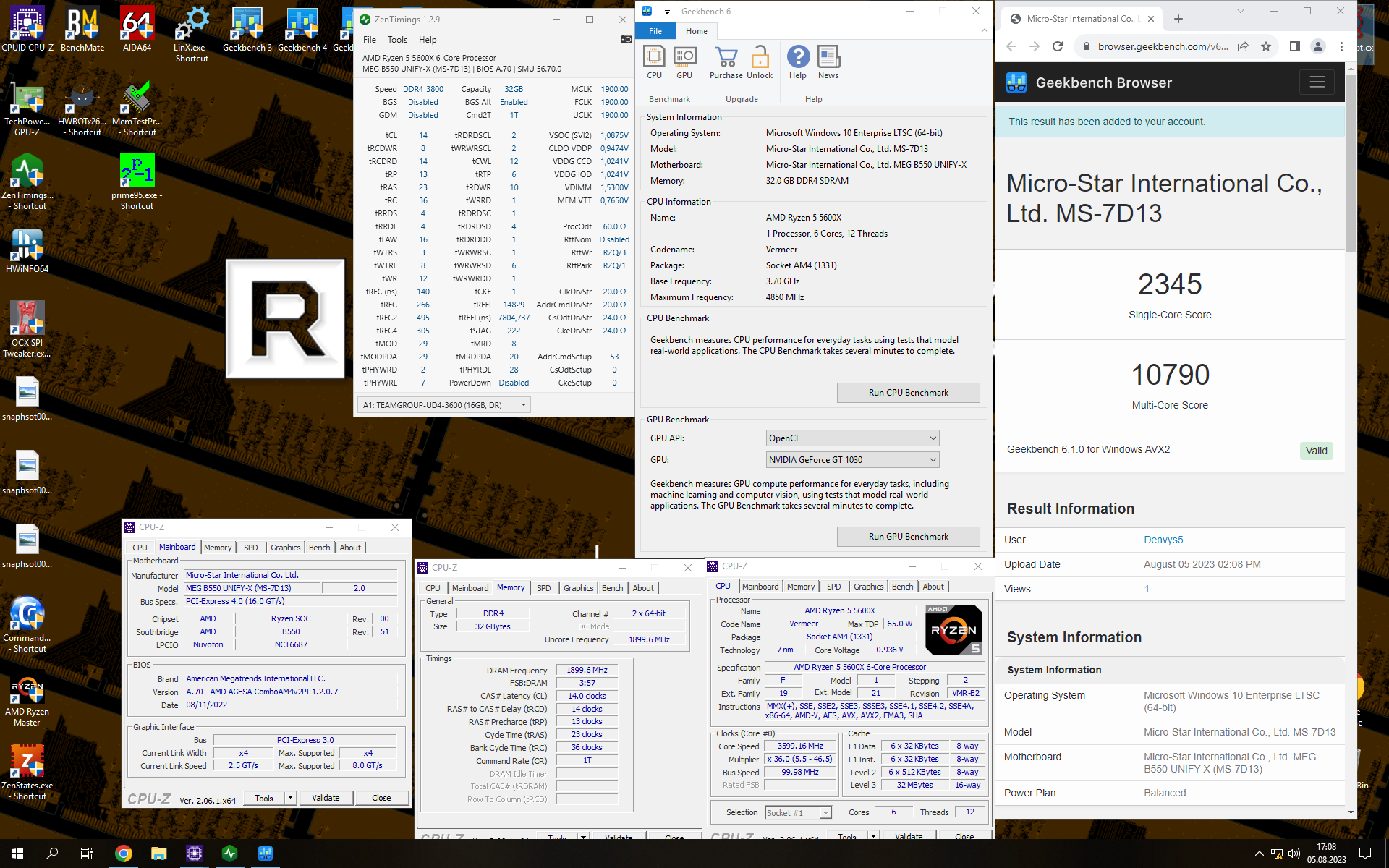Show hidden system tray icons
This screenshot has height=868, width=1389.
1259,854
